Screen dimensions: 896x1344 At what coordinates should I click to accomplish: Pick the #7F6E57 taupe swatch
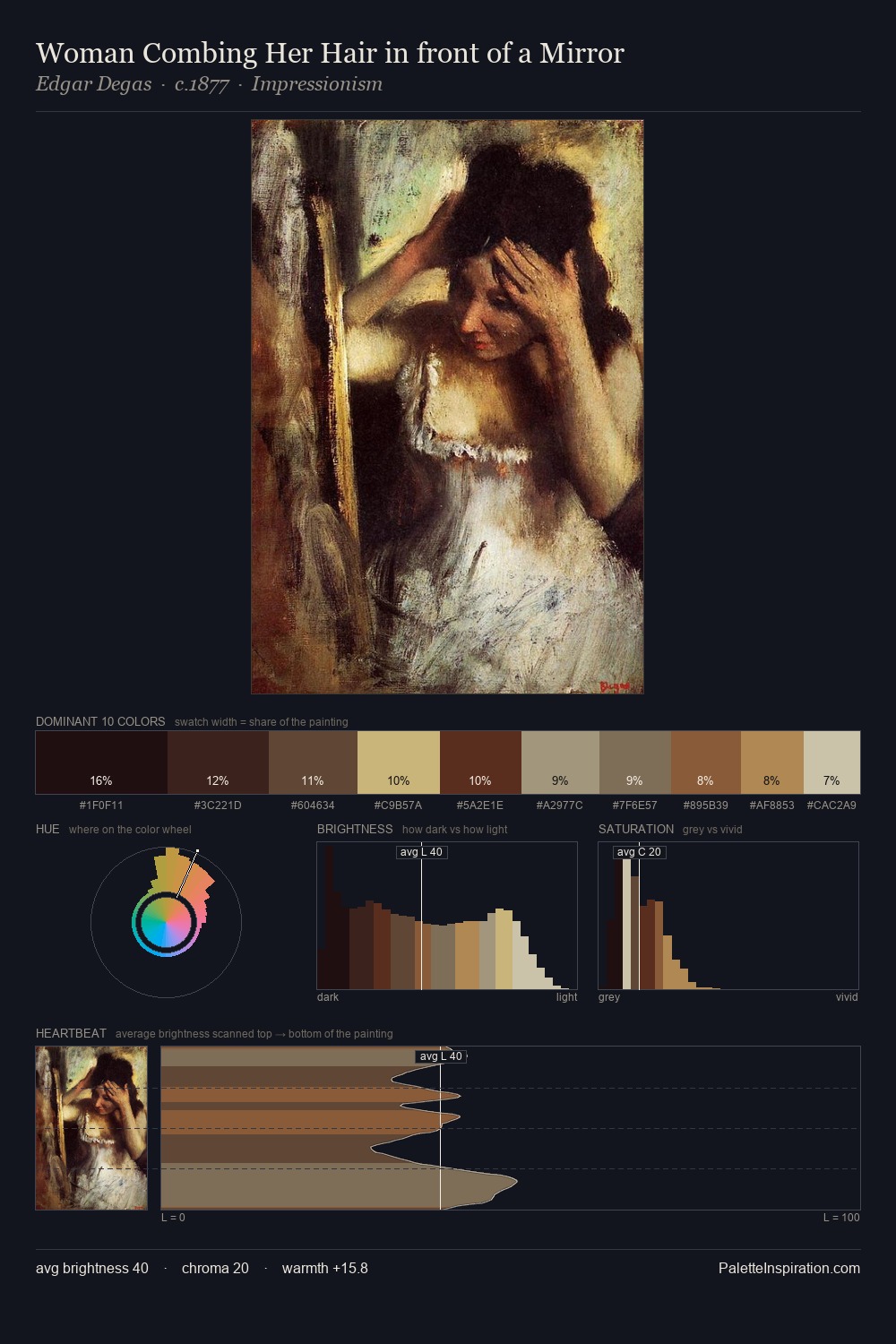point(634,762)
